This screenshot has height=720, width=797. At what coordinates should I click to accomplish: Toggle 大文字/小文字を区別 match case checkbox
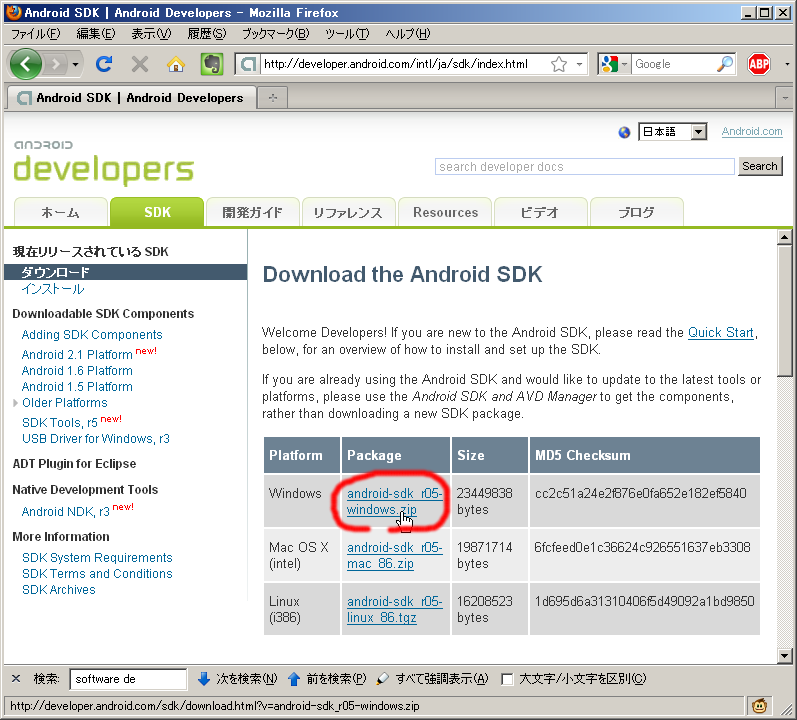(507, 679)
